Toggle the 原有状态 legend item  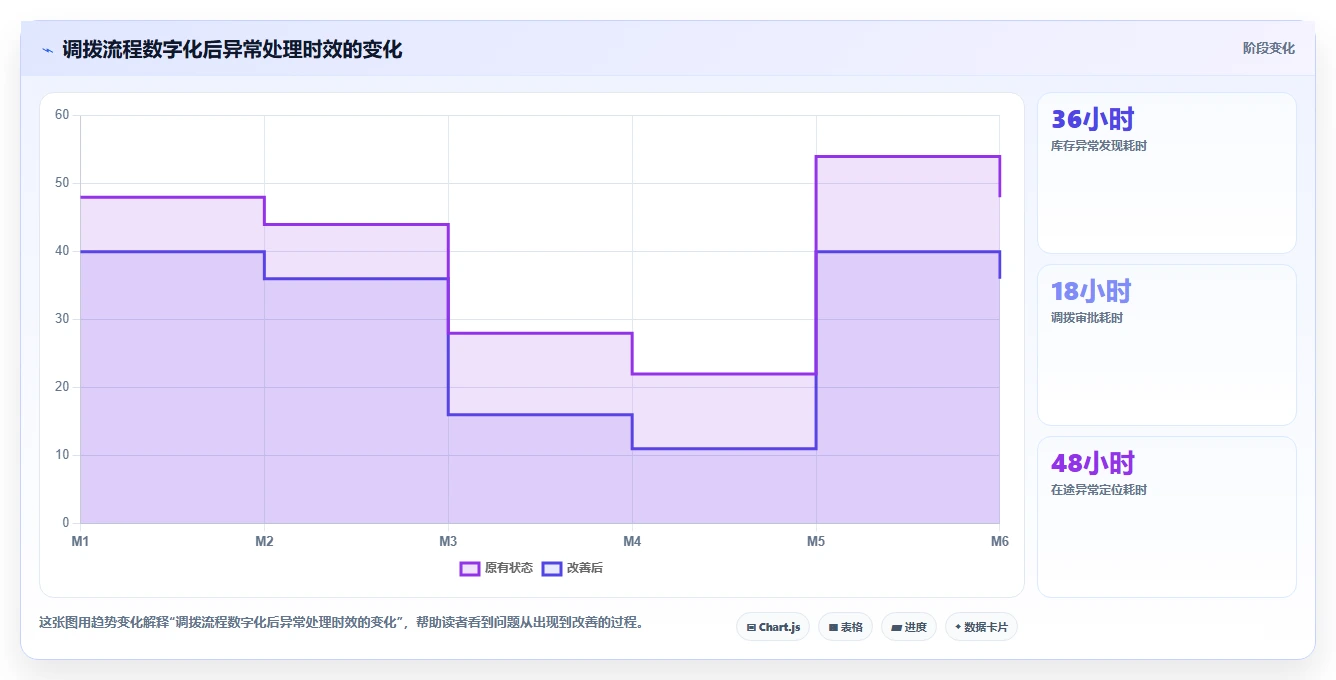tap(496, 568)
